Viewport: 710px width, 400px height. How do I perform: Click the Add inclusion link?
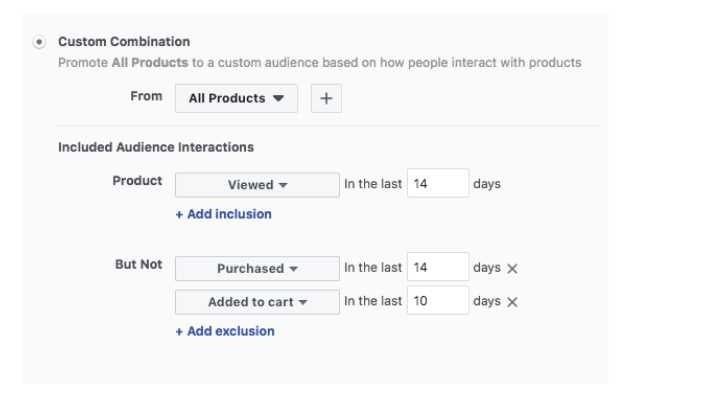tap(223, 214)
